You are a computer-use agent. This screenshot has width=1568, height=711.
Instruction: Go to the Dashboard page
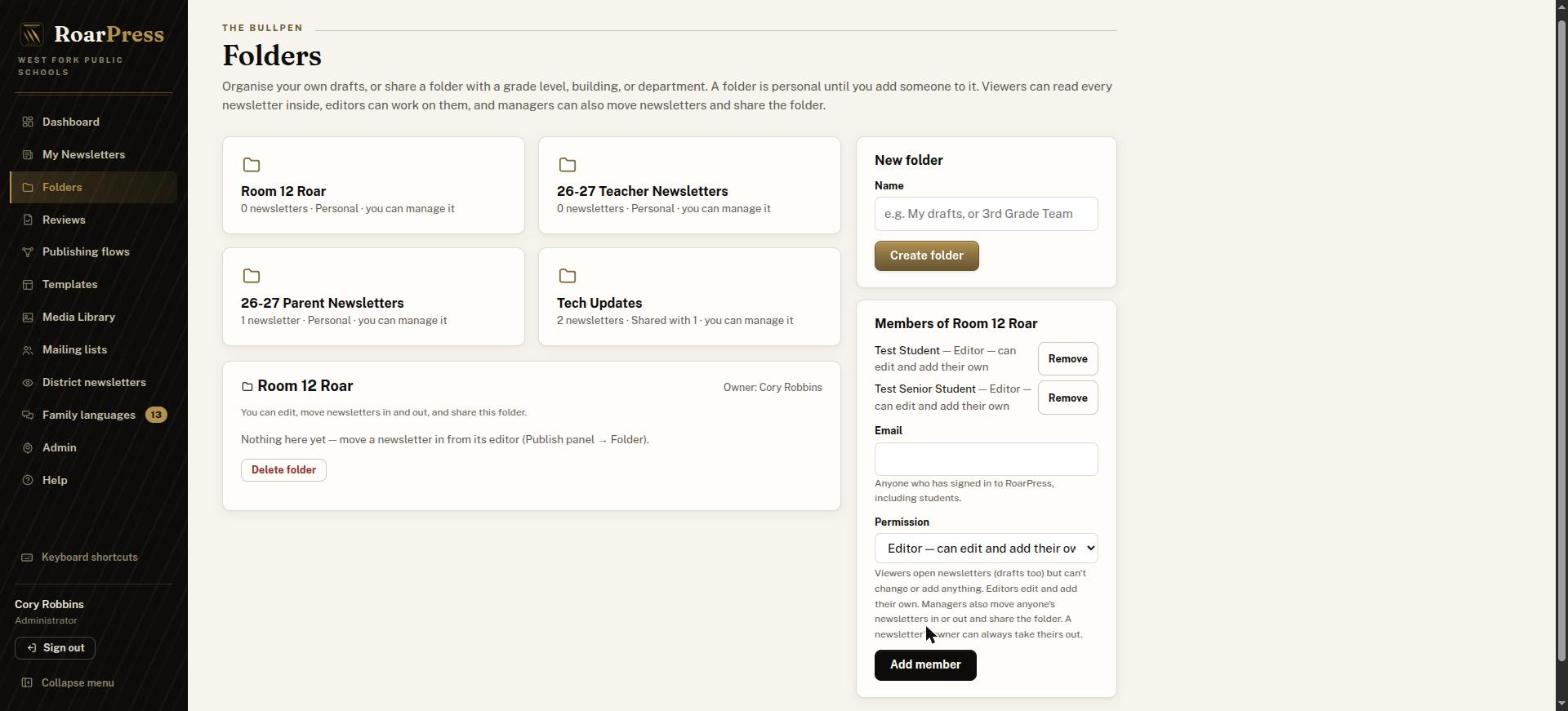click(x=93, y=122)
